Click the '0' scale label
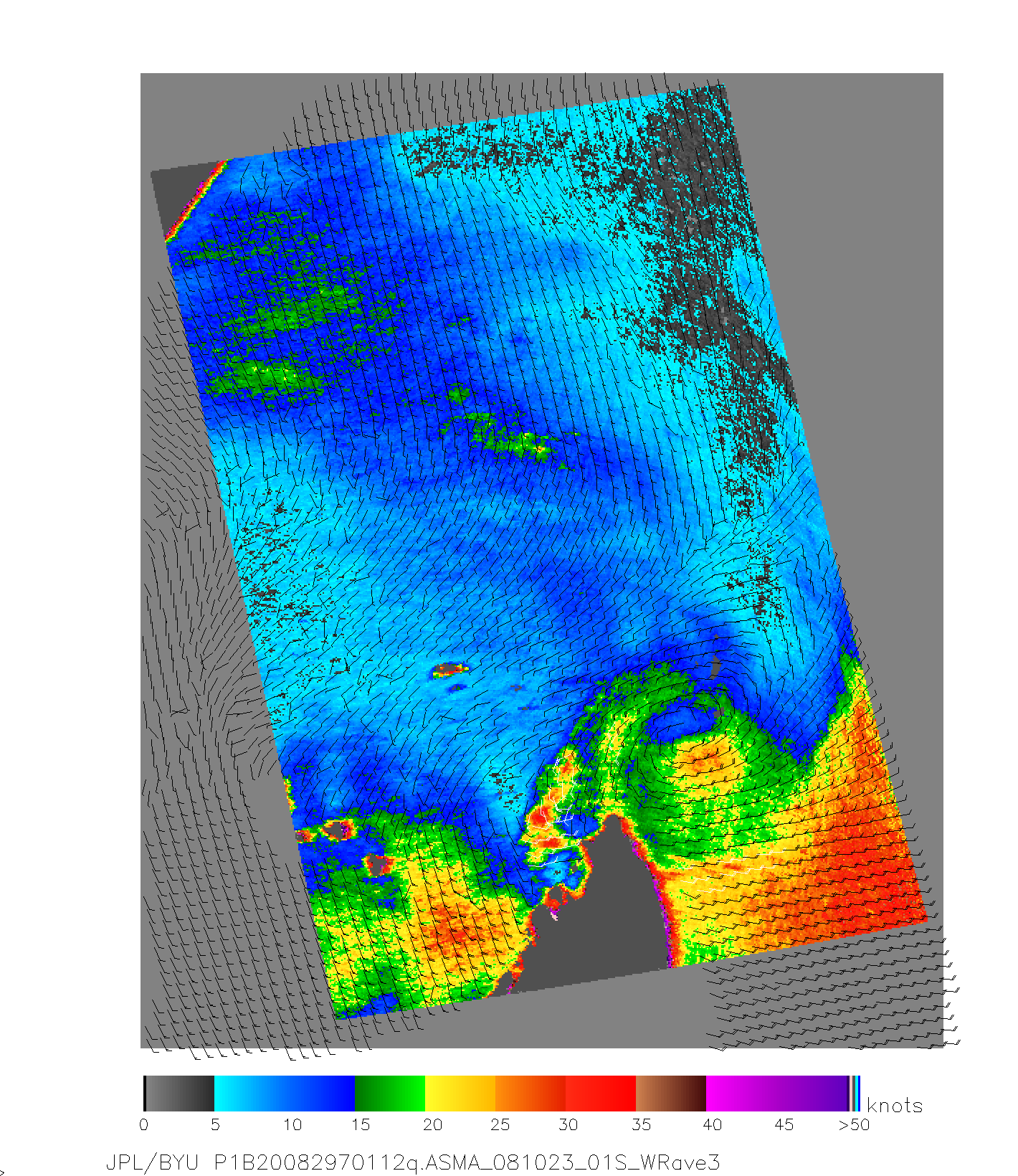Viewport: 1018px width, 1176px height. pos(144,1124)
